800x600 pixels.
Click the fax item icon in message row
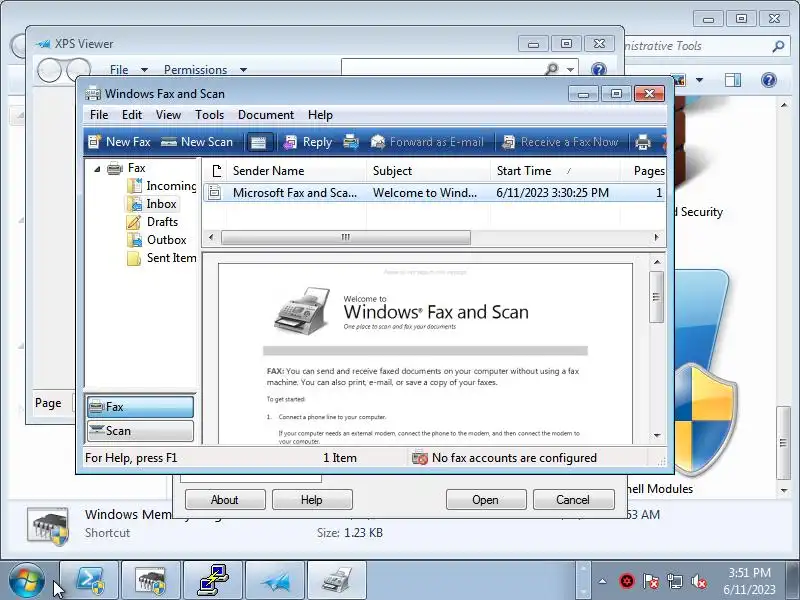pos(215,192)
